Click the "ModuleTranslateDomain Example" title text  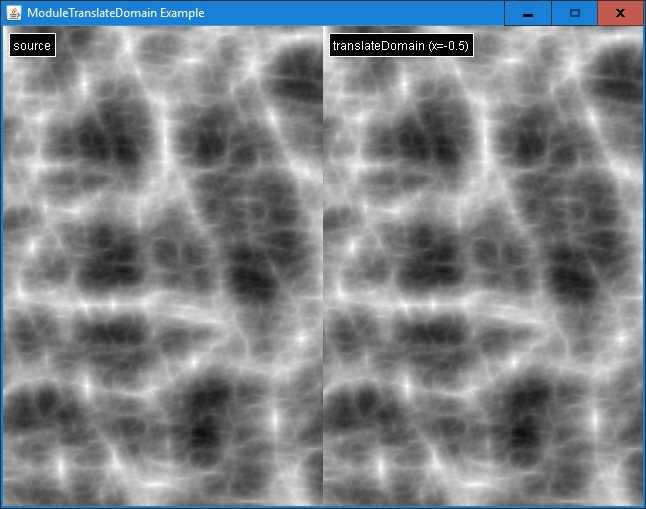(x=115, y=13)
